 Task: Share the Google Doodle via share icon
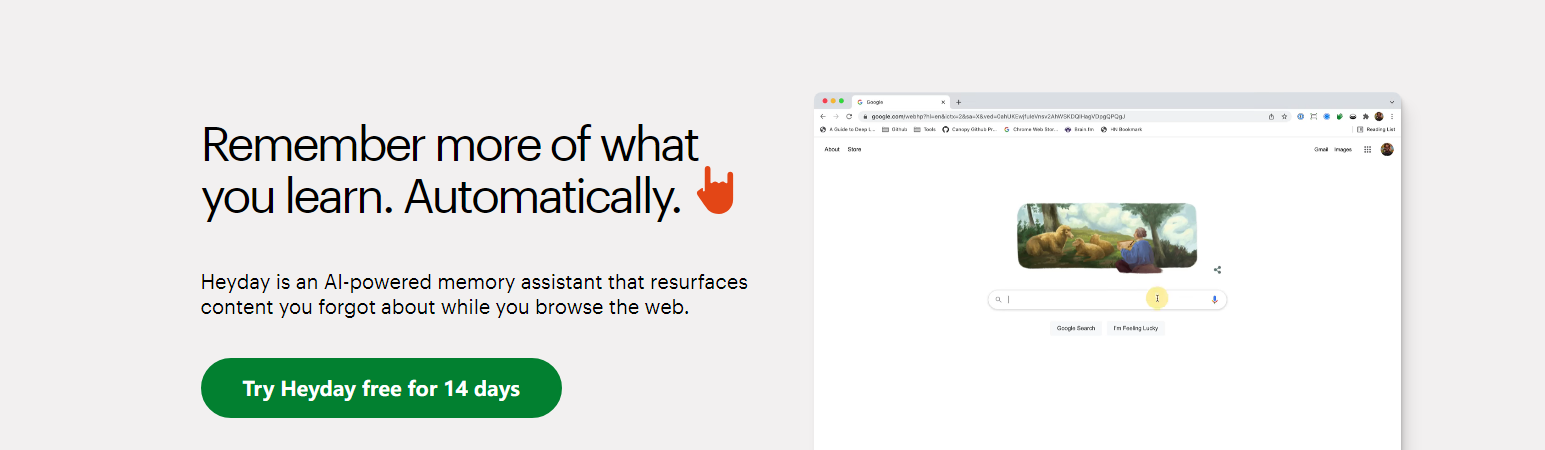pyautogui.click(x=1217, y=269)
